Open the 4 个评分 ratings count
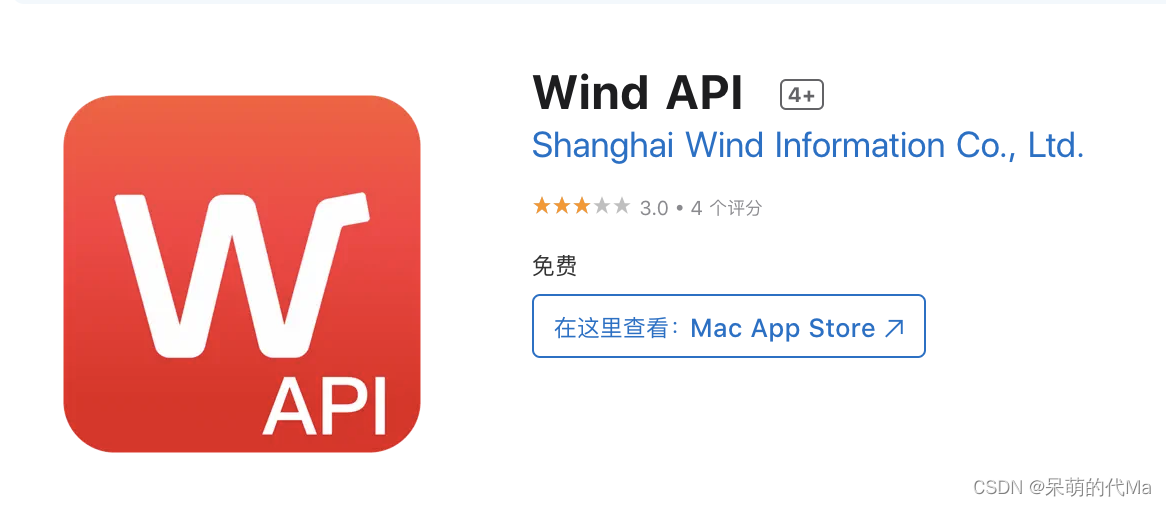This screenshot has width=1166, height=506. click(726, 208)
